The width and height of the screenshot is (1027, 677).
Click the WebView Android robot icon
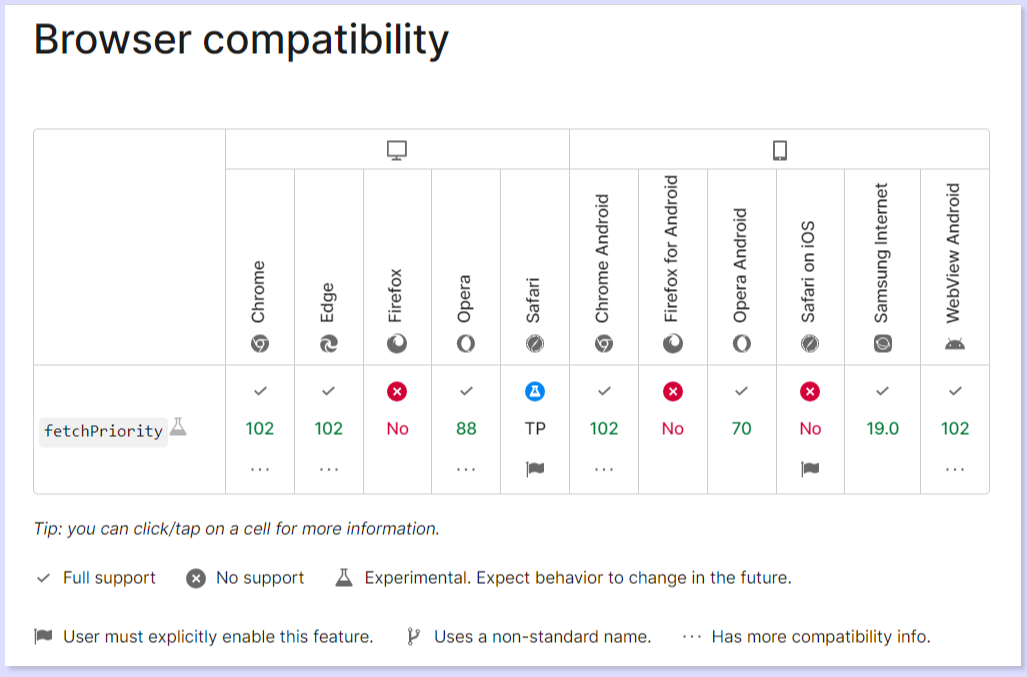955,344
